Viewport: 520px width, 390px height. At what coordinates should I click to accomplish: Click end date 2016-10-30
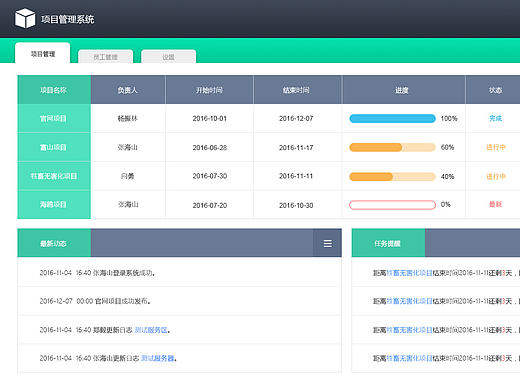click(x=296, y=205)
